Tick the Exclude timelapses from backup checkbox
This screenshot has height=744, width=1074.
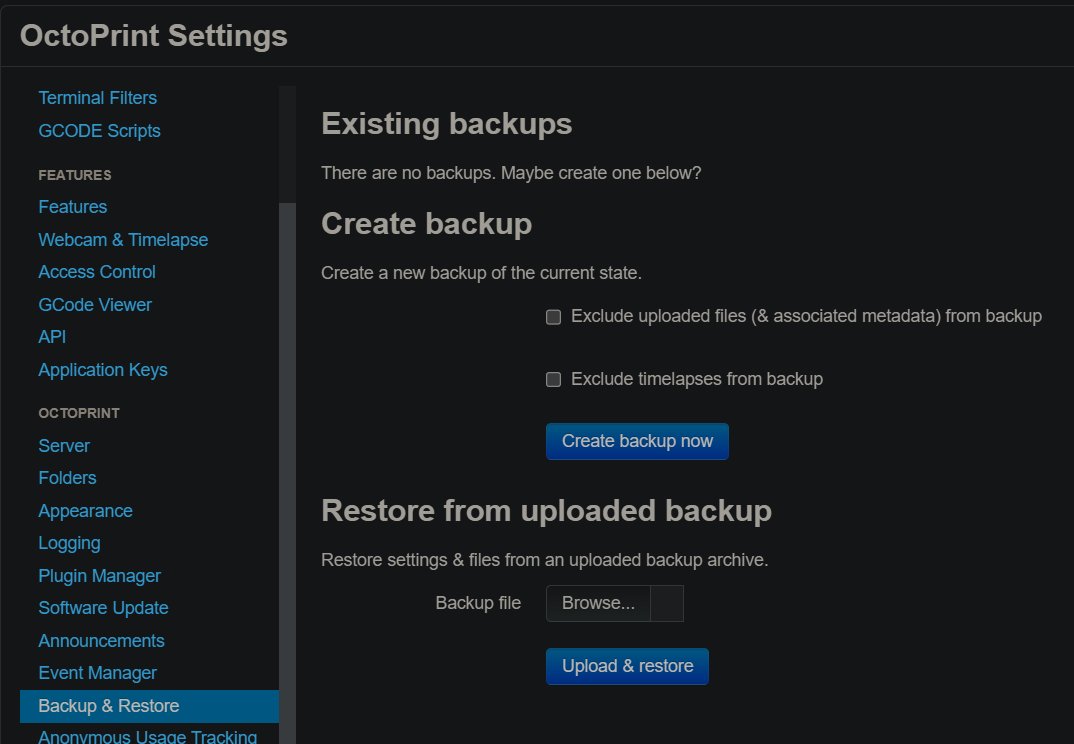click(x=553, y=380)
